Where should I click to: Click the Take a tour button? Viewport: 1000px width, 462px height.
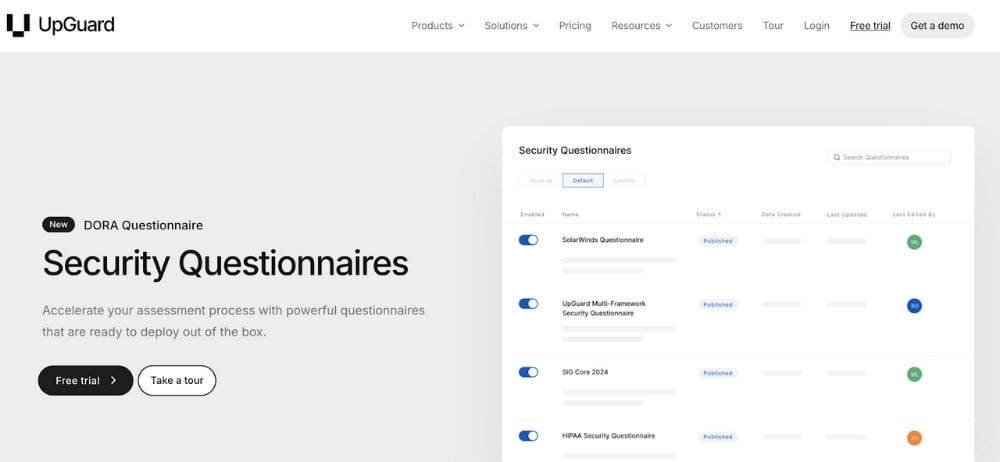pos(177,380)
